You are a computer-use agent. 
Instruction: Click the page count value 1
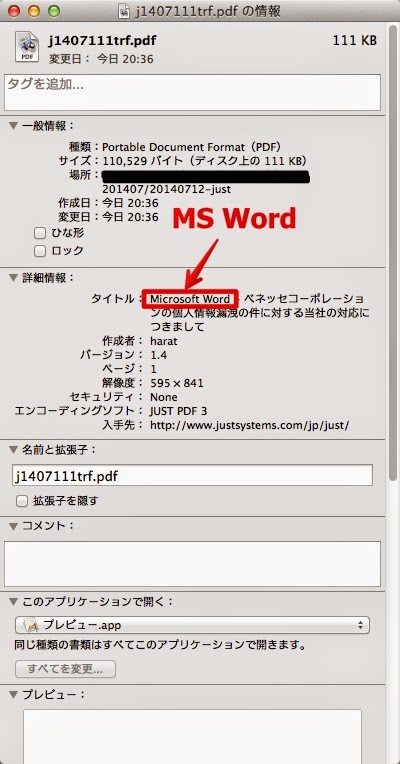152,369
